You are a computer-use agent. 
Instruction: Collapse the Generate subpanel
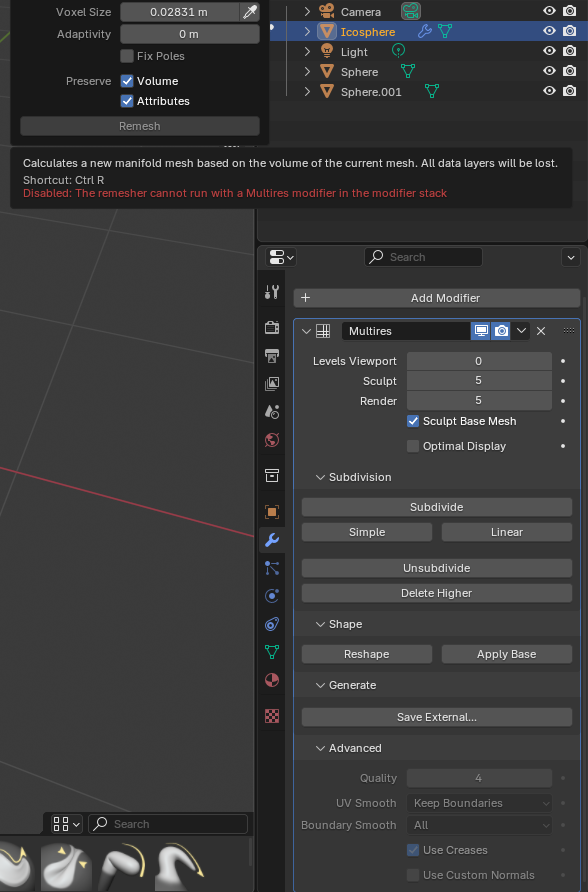[x=320, y=685]
